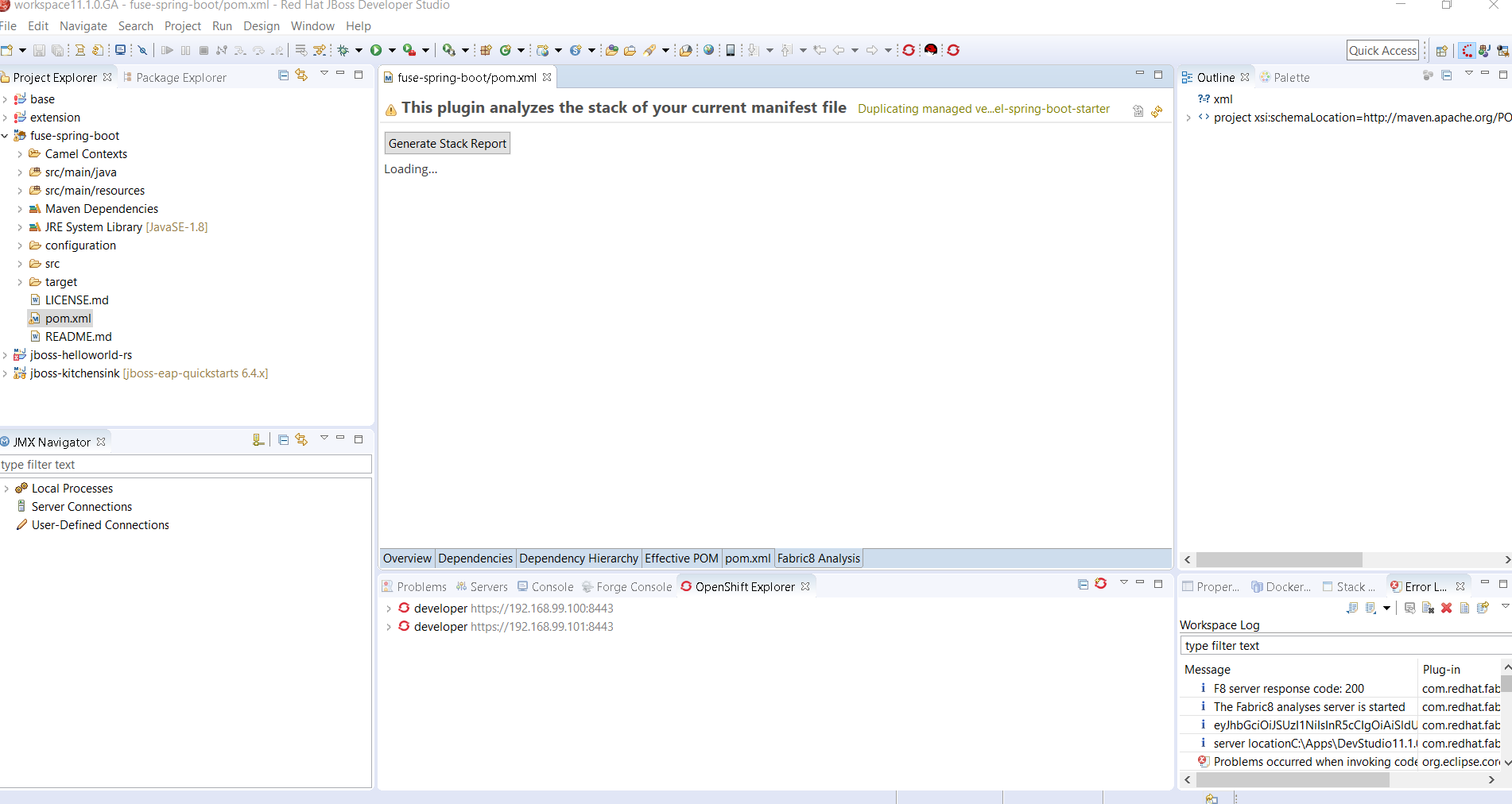Click Collapse All icon in Outline view
Image resolution: width=1512 pixels, height=804 pixels.
point(1447,75)
